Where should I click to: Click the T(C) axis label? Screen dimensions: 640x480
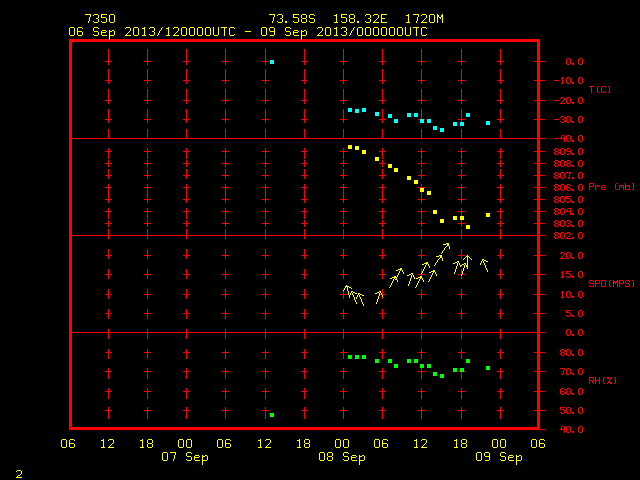(x=600, y=89)
